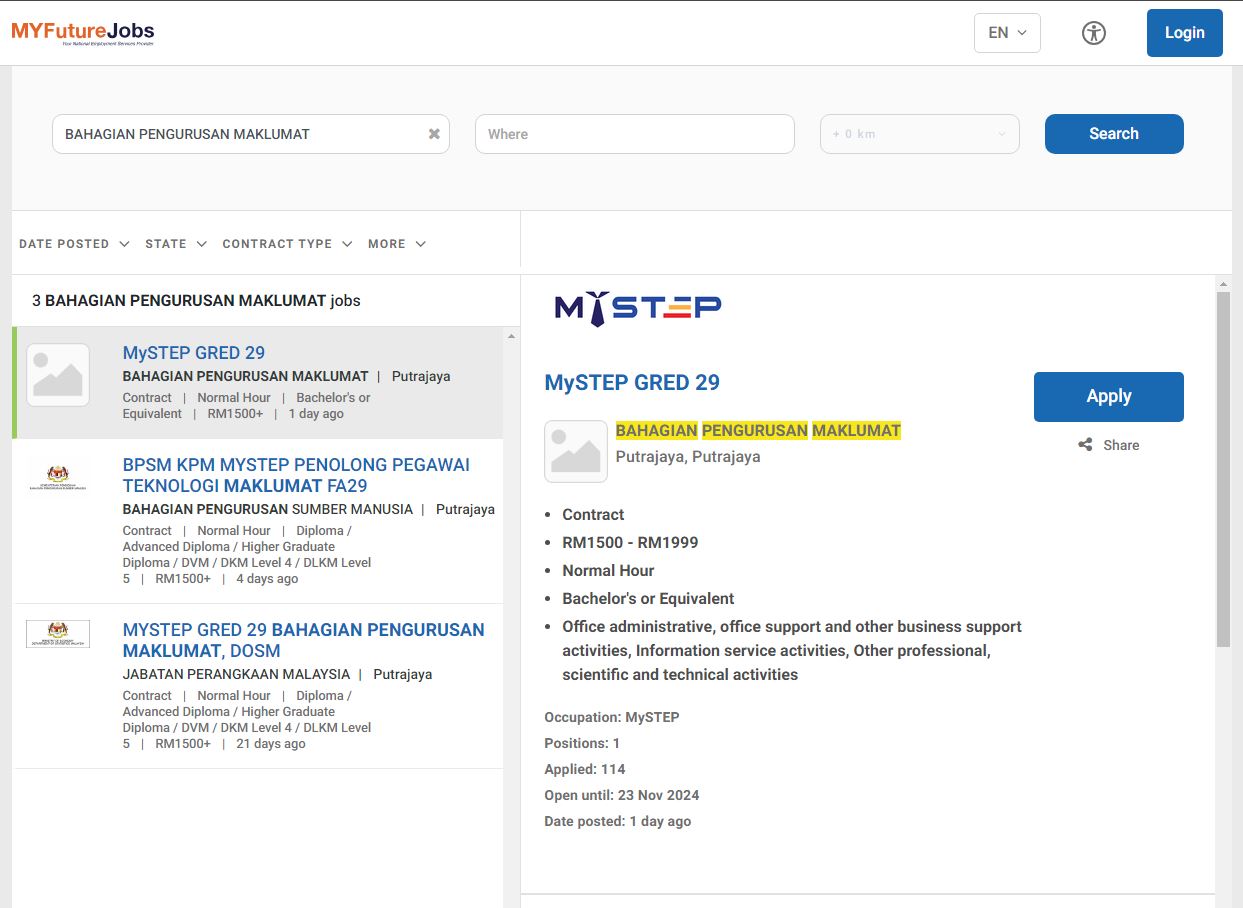Clear the job search keyword field

point(434,134)
